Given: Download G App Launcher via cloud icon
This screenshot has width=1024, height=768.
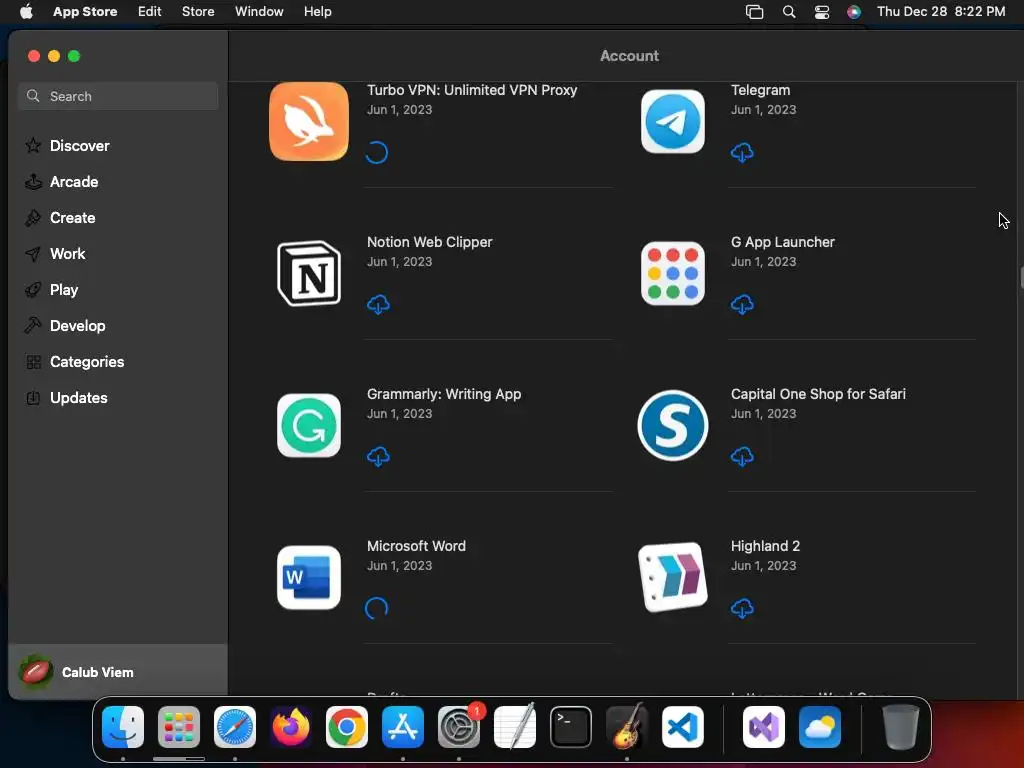Looking at the screenshot, I should (742, 305).
